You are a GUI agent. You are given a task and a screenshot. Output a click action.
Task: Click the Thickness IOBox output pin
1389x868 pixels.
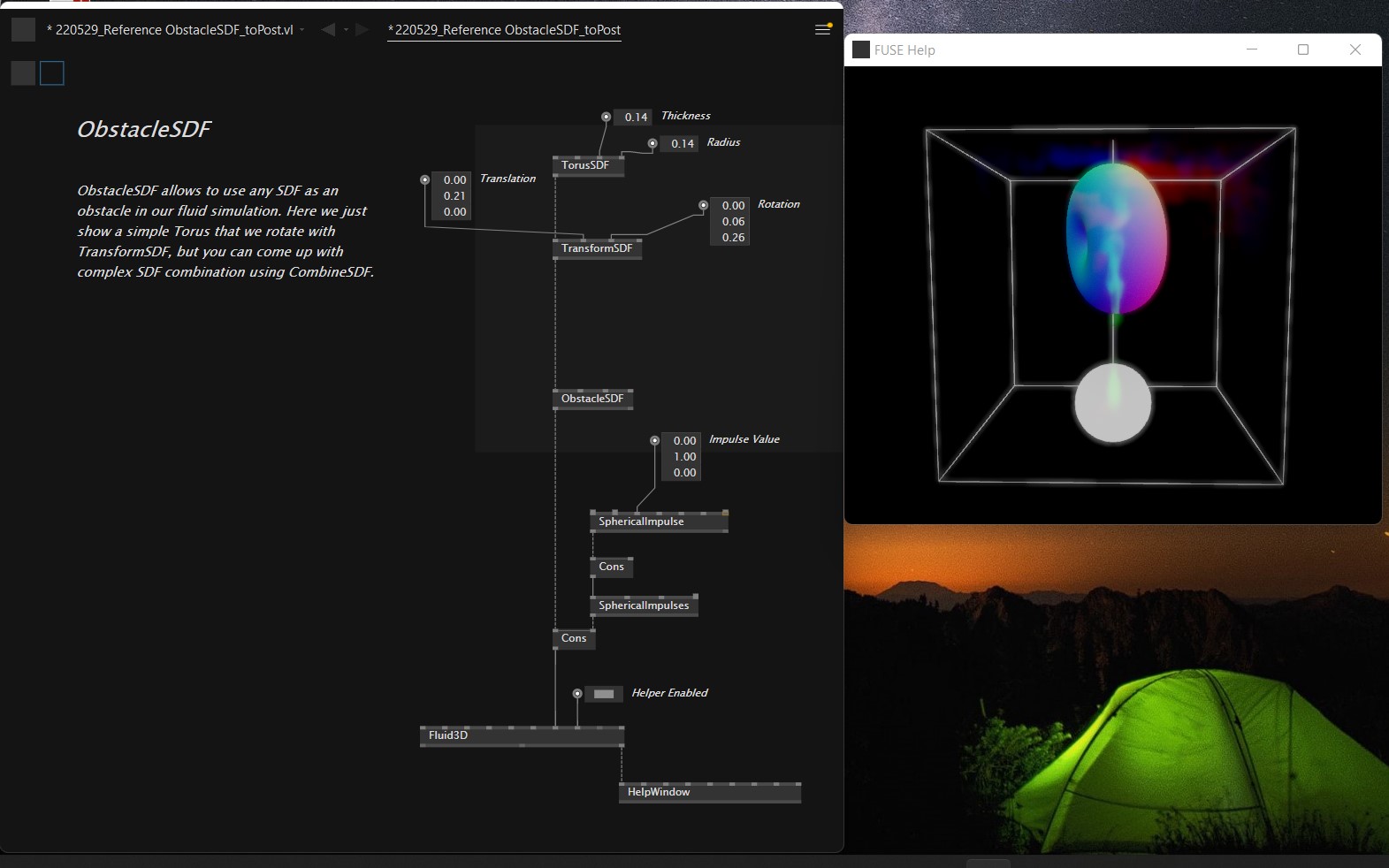(606, 117)
